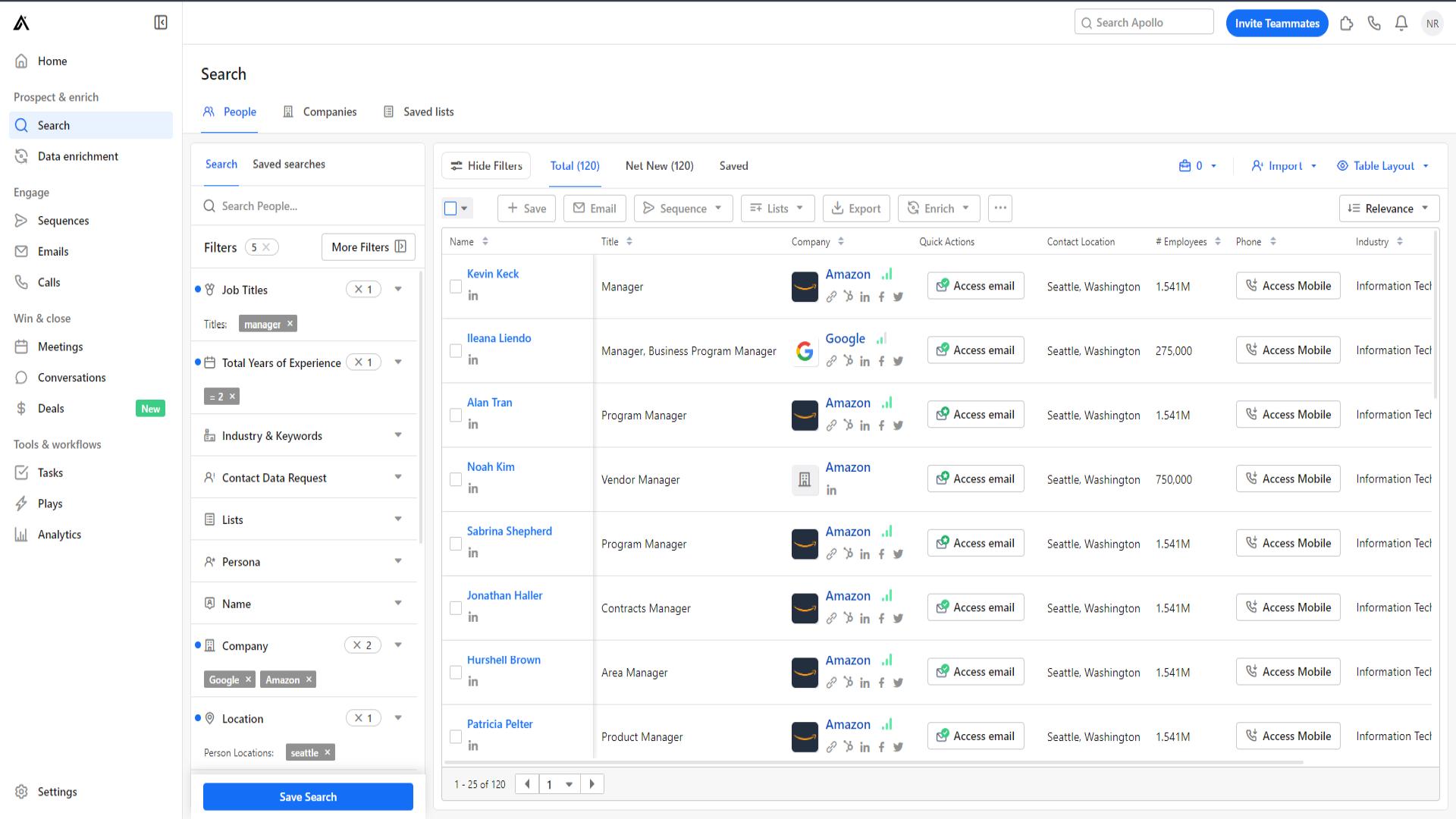Click the Save Search button
The width and height of the screenshot is (1456, 819).
pos(308,797)
